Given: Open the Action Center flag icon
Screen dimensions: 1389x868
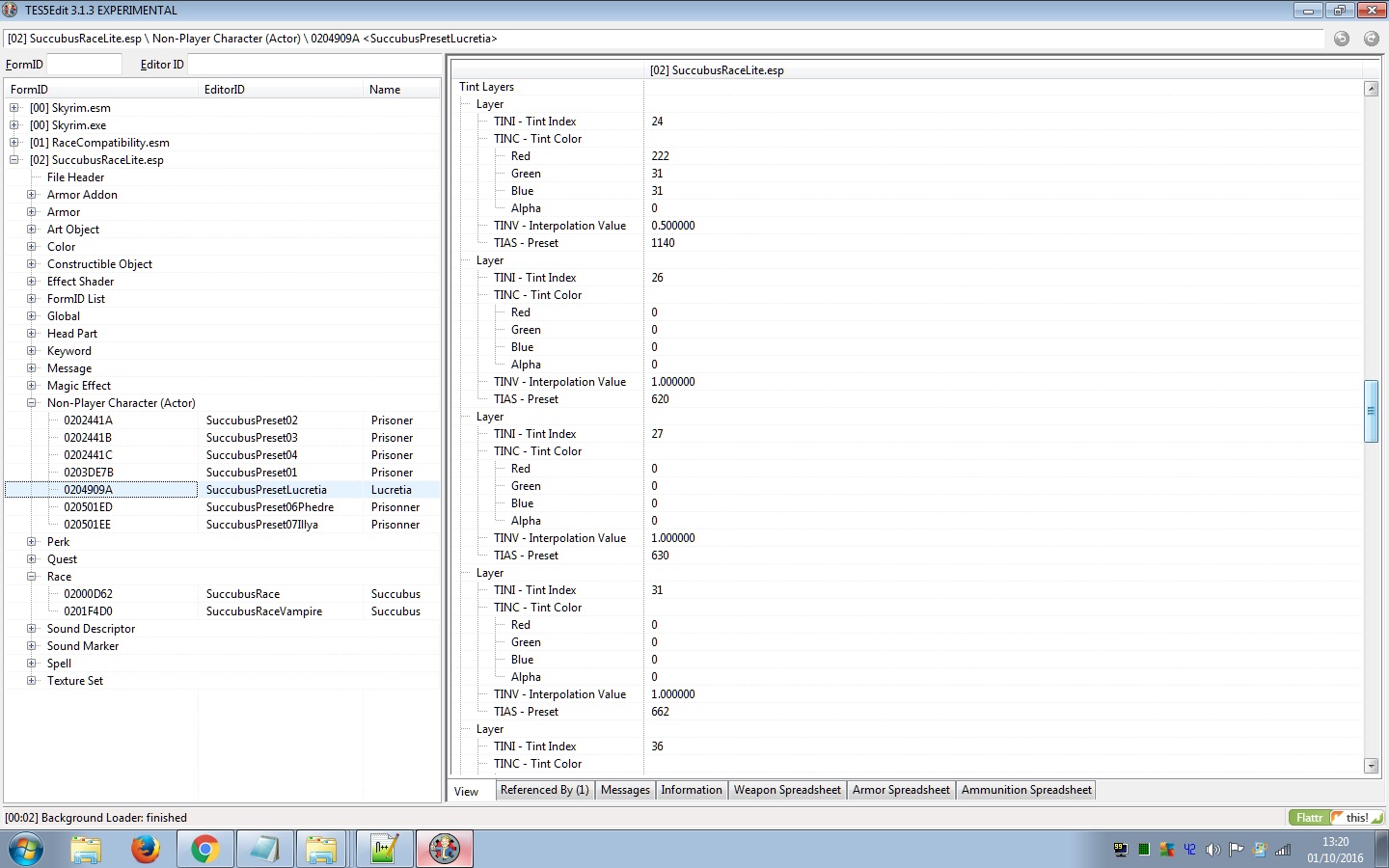Looking at the screenshot, I should click(1237, 850).
